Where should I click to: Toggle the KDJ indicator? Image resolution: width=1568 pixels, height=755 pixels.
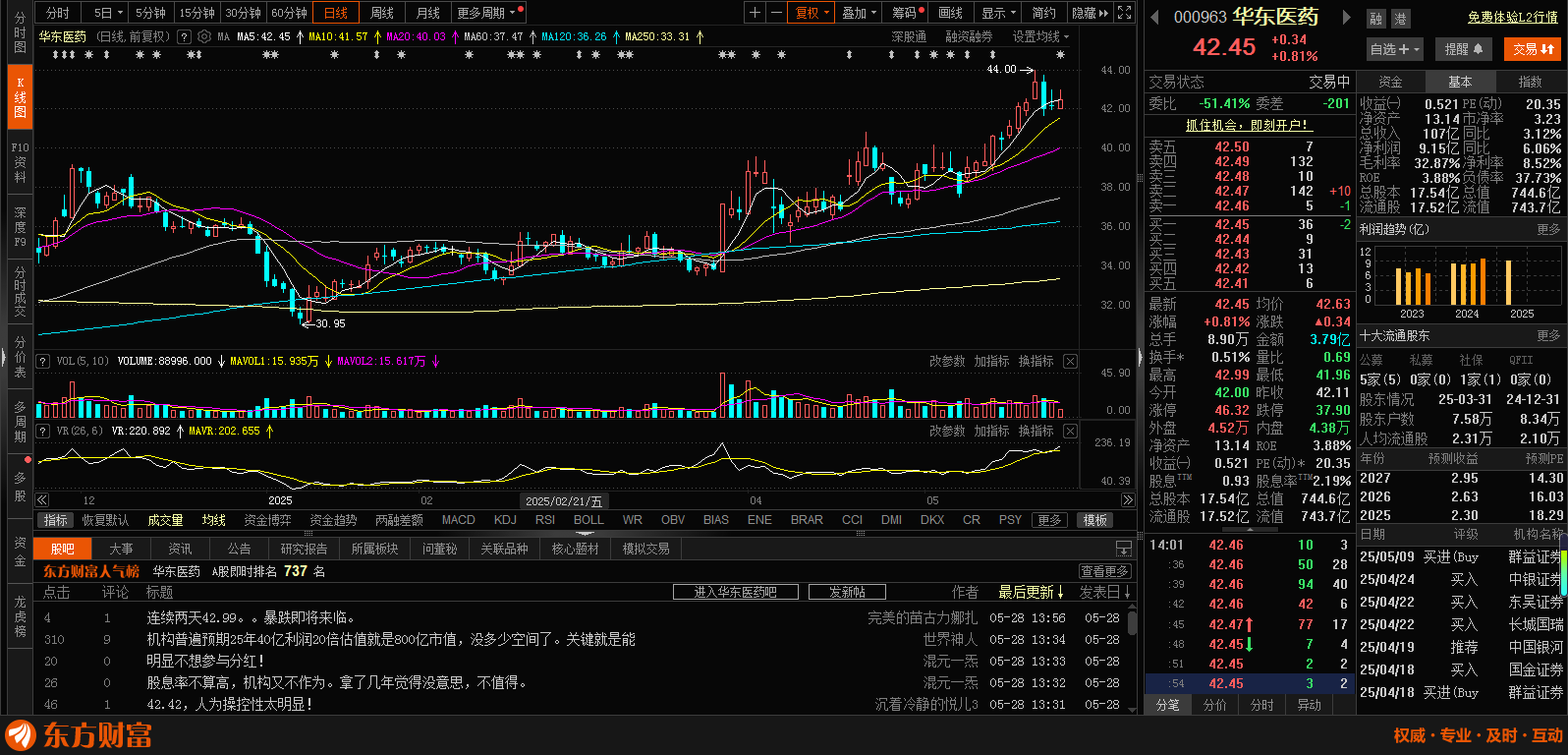pyautogui.click(x=505, y=520)
